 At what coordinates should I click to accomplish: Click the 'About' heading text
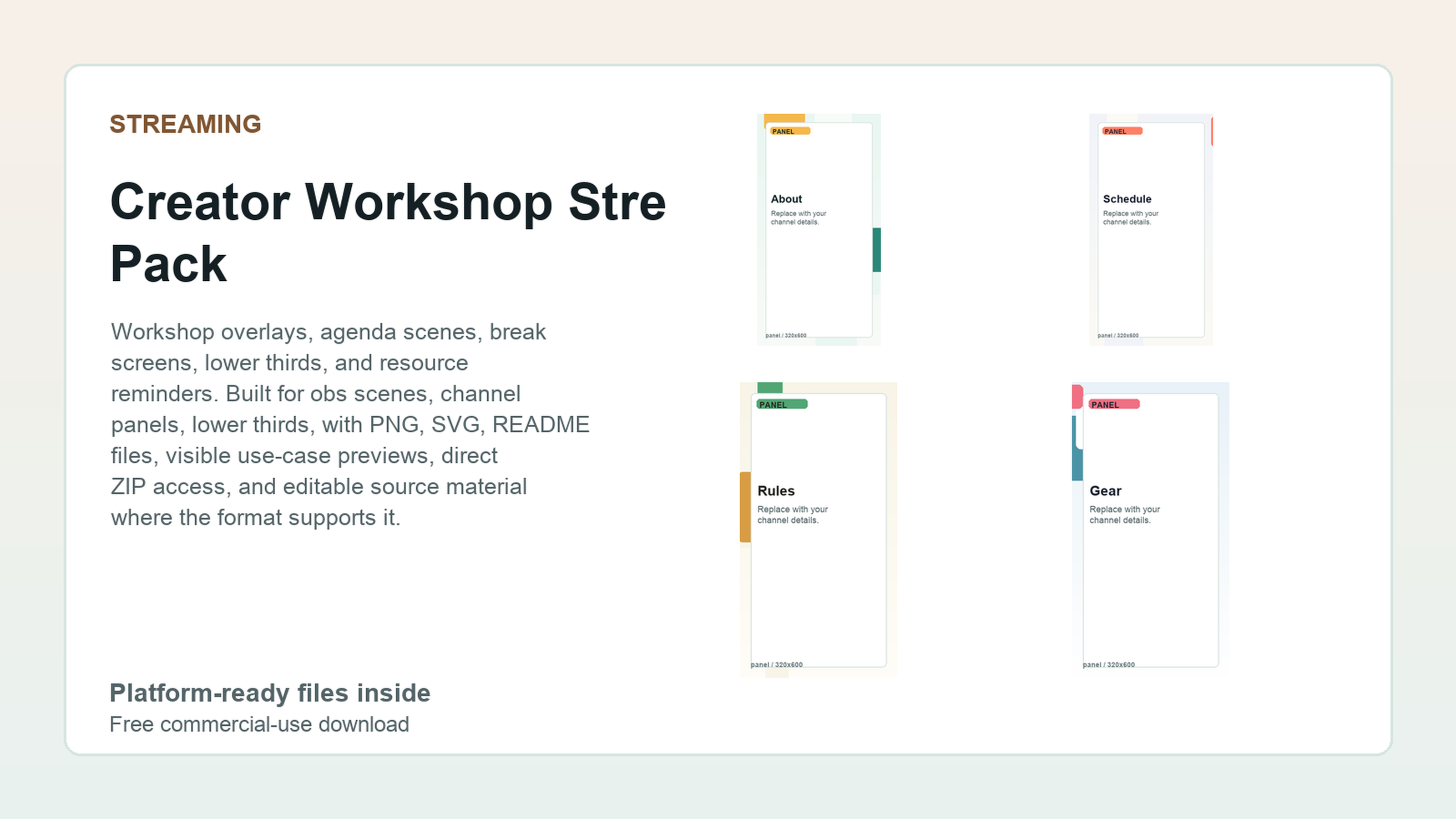(786, 199)
